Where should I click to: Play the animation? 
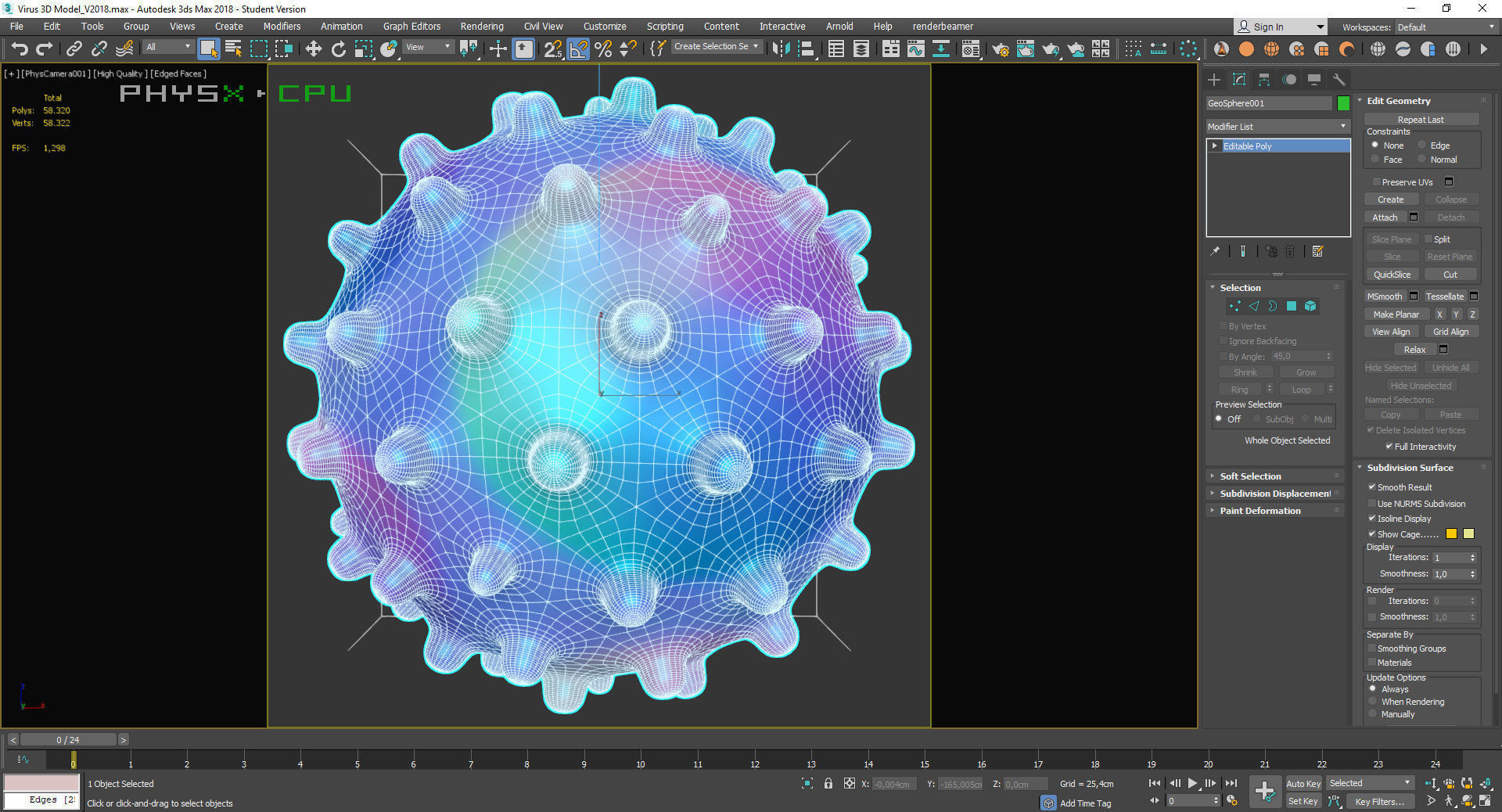click(x=1192, y=783)
